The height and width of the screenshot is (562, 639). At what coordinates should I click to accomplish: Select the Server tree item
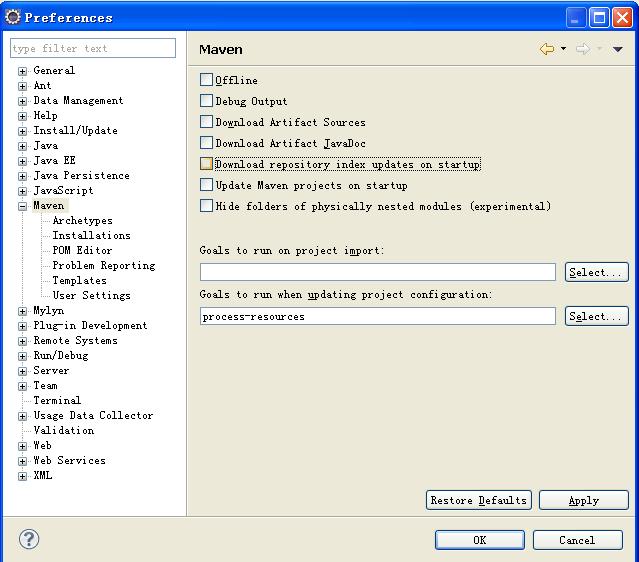(x=51, y=370)
